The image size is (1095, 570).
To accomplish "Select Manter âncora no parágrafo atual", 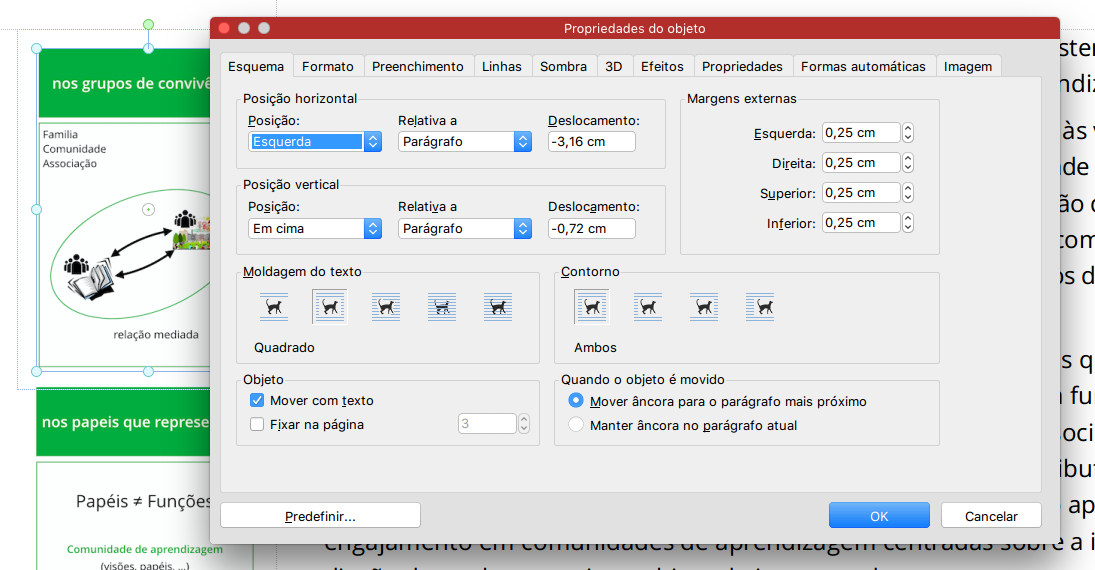I will (x=576, y=425).
